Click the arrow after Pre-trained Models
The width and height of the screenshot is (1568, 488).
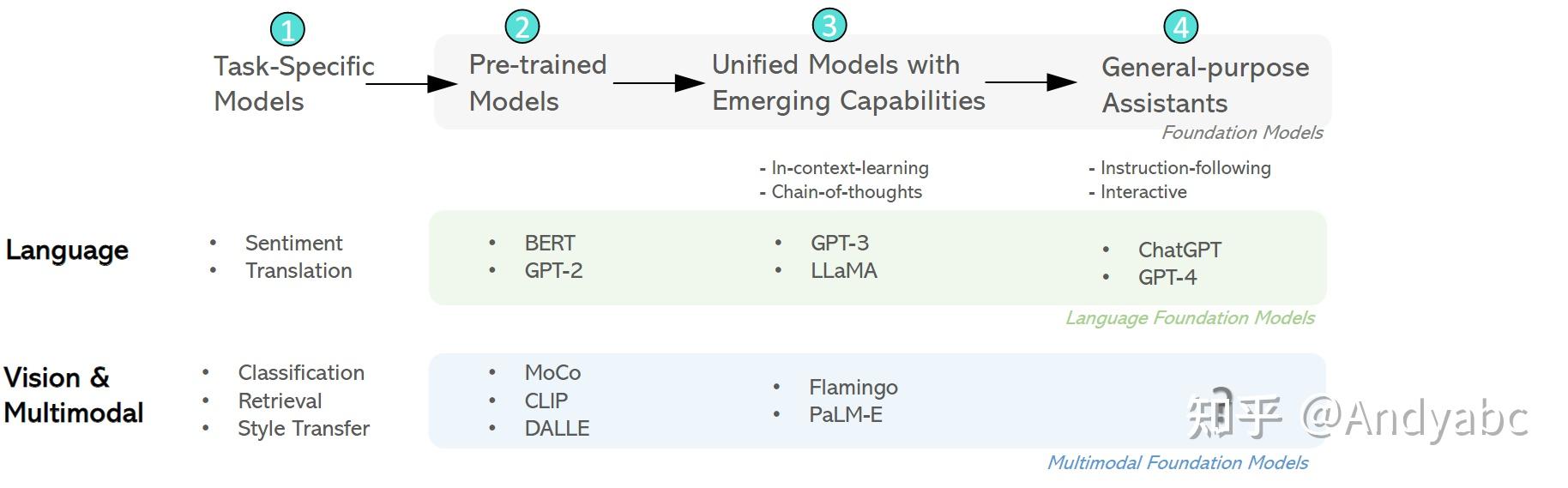click(659, 83)
